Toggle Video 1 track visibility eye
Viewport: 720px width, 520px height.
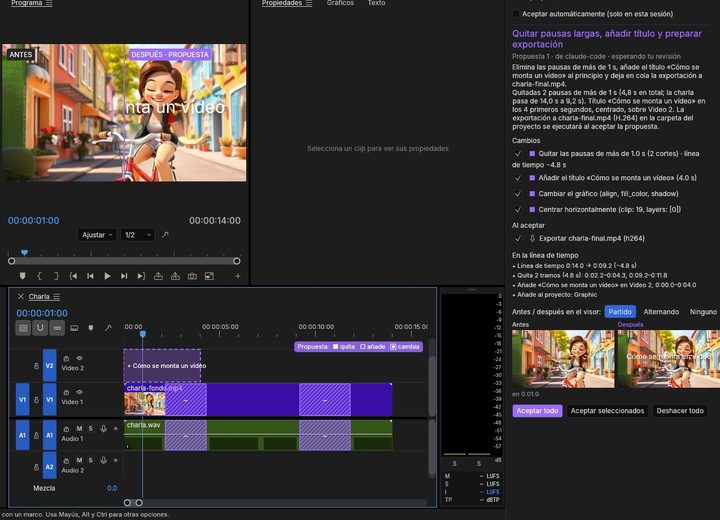[79, 392]
